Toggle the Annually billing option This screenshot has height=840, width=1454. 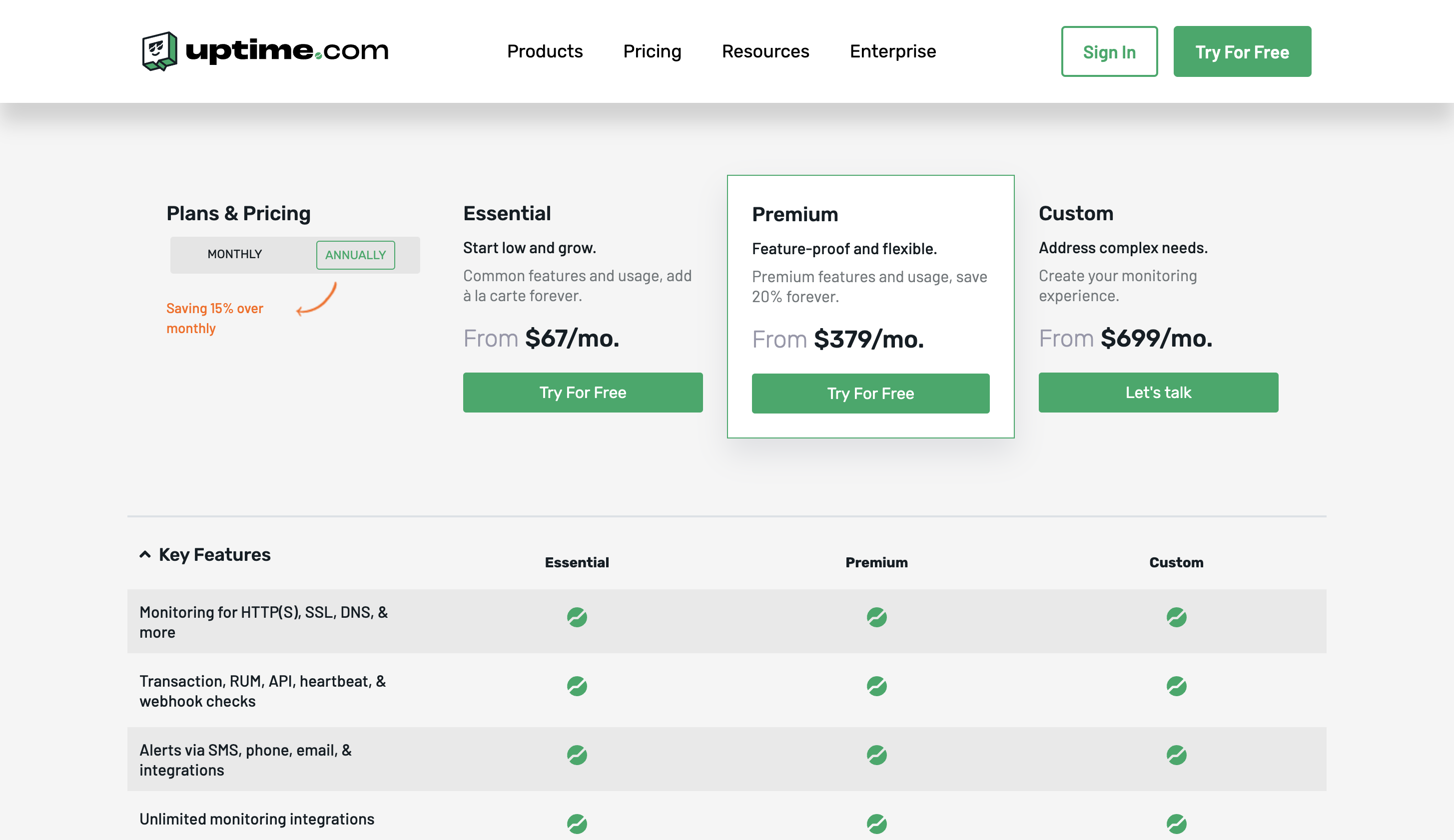coord(355,254)
